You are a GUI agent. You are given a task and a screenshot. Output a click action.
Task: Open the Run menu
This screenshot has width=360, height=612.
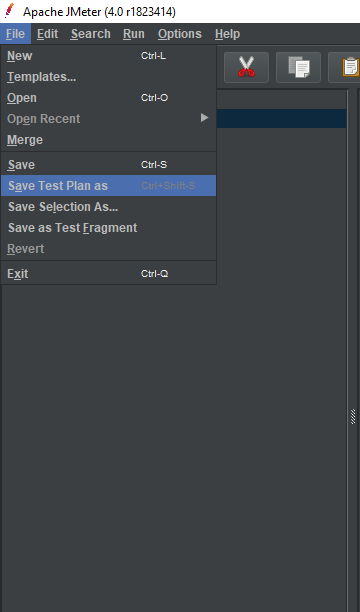point(134,34)
